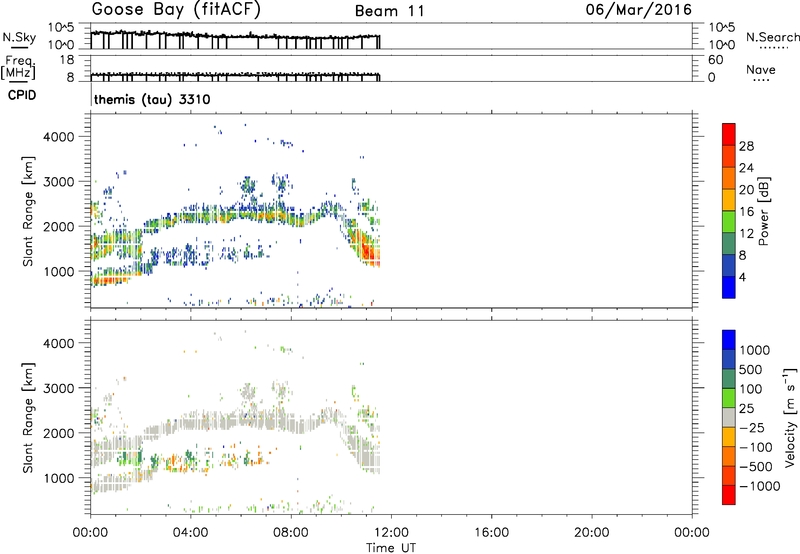Screen dimensions: 800x554
Task: Click the Velocity [m s-1] colorbar title
Action: click(790, 417)
